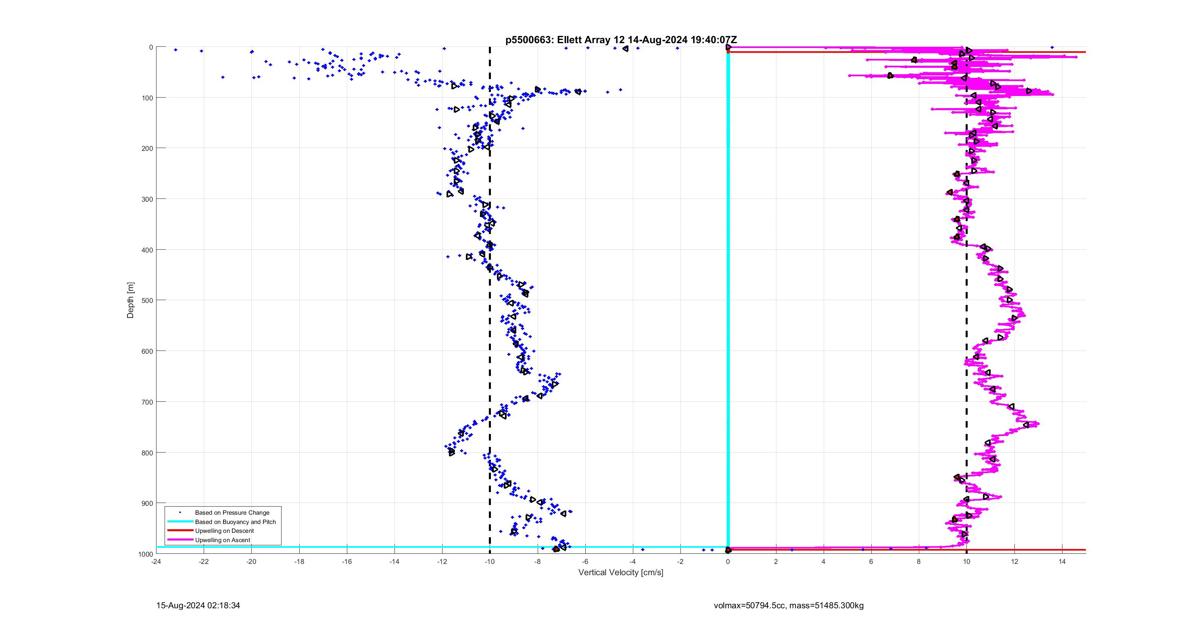Click legend entry Upwelling on Ascent
The height and width of the screenshot is (622, 1200).
[221, 540]
